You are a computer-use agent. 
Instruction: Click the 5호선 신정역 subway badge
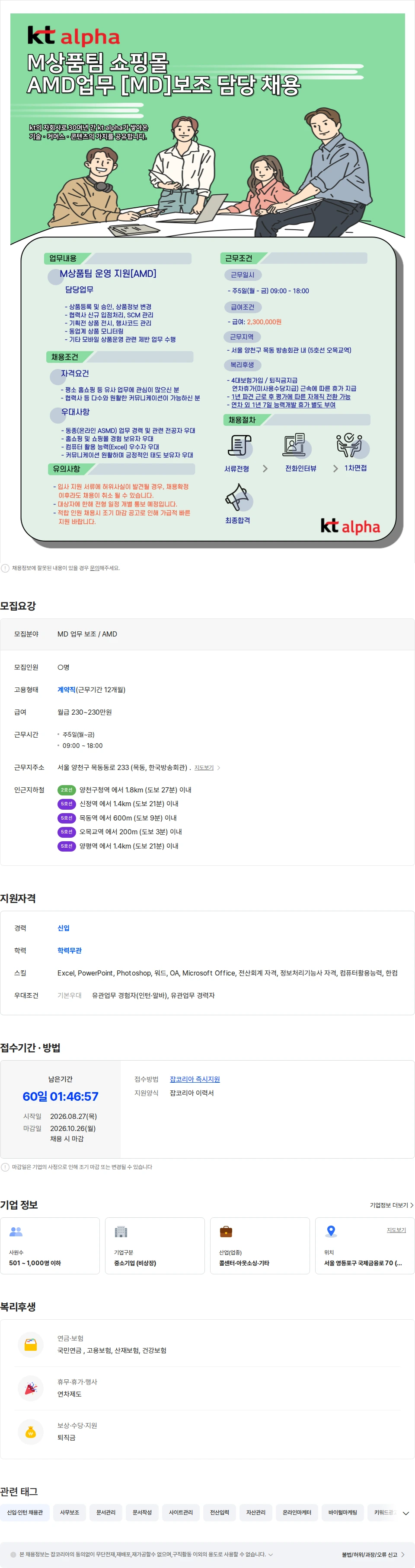pos(67,804)
